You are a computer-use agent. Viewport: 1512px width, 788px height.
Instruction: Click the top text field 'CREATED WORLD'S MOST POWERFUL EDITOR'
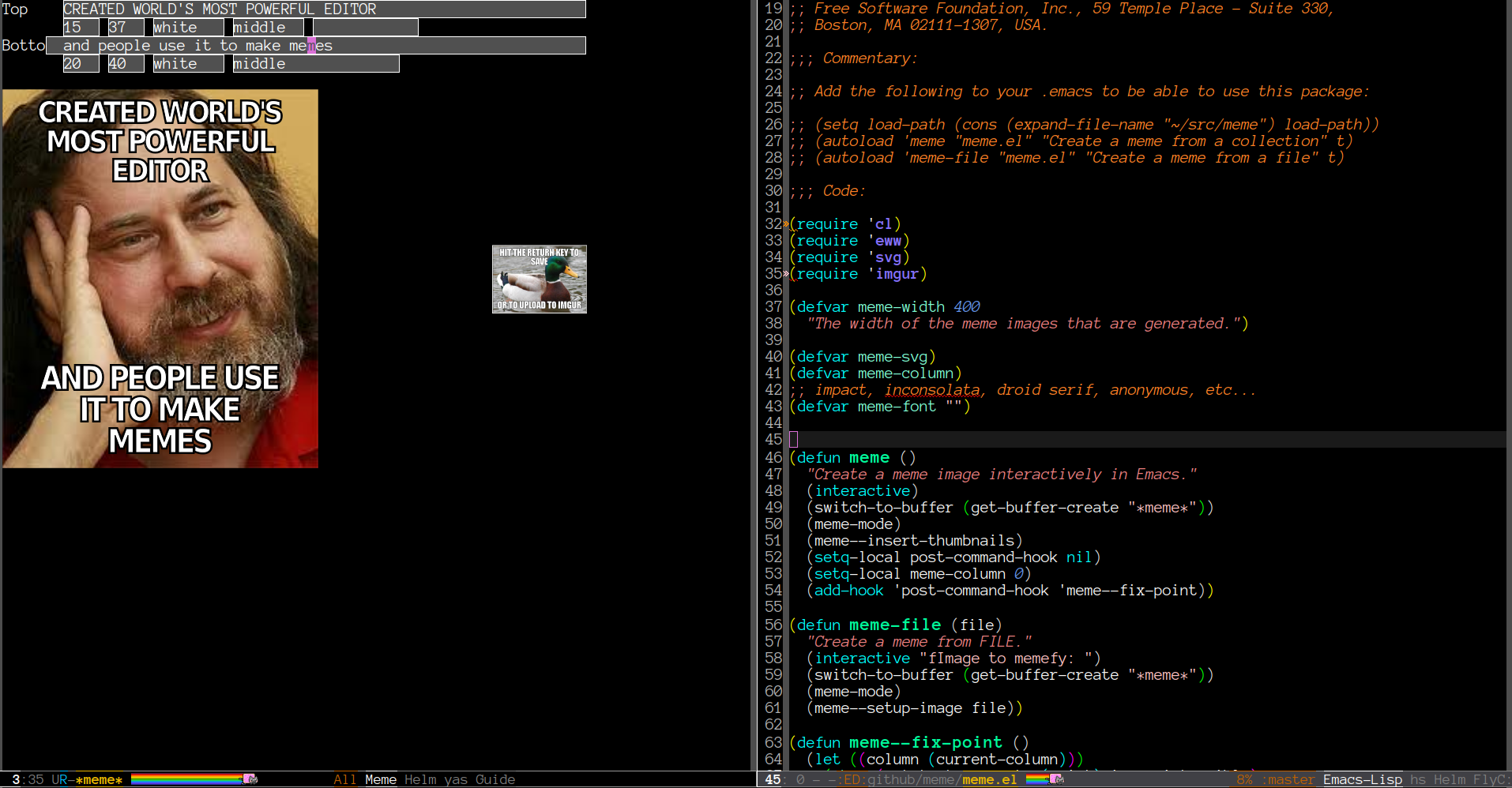[x=324, y=9]
